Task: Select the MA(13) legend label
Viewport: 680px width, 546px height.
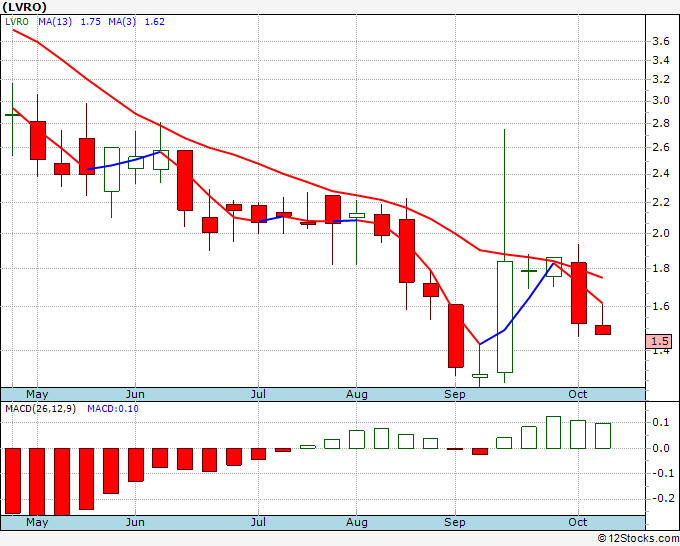Action: pos(55,22)
